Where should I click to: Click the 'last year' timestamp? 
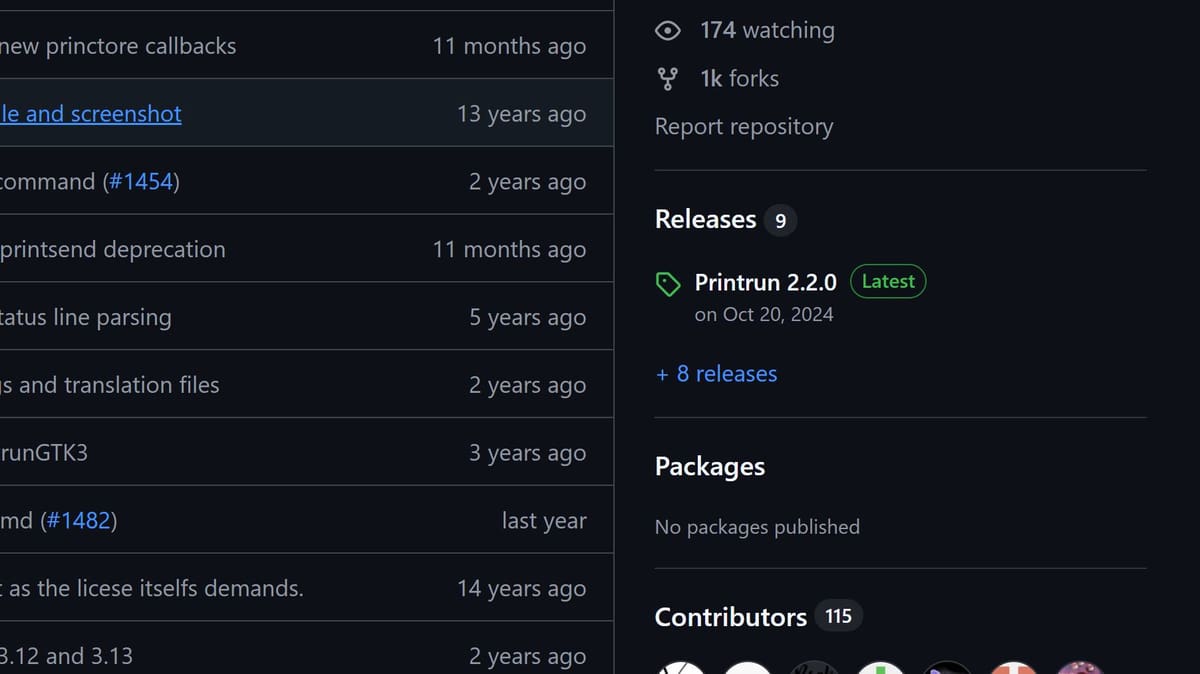point(544,521)
